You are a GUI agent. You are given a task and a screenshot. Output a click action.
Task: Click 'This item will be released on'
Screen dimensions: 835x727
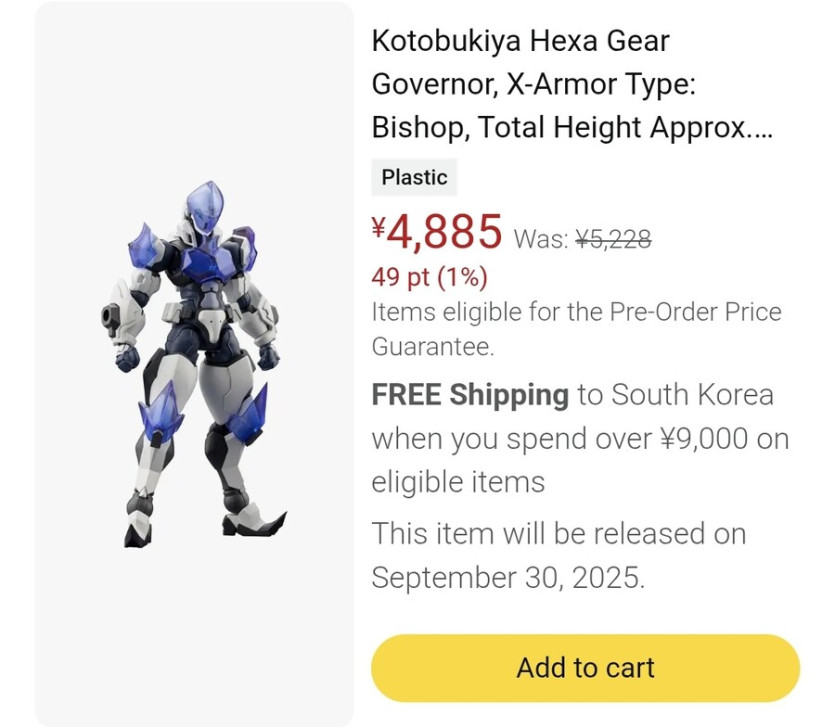coord(559,534)
